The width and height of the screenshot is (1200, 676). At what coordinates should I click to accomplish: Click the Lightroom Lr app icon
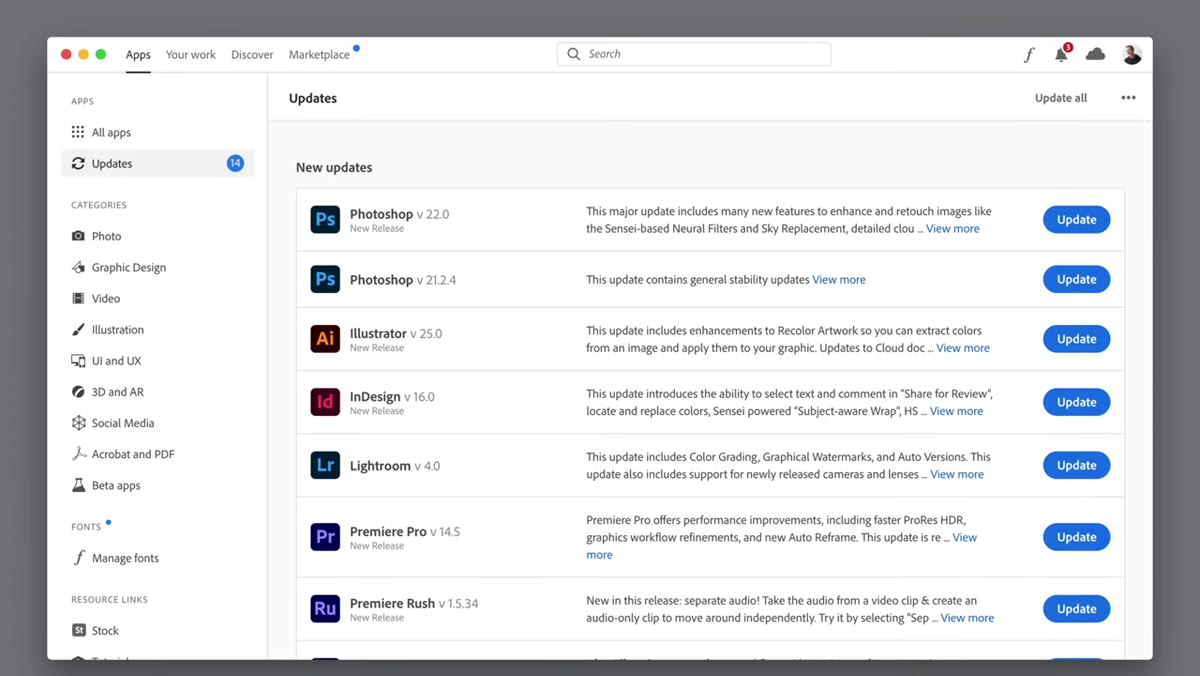tap(325, 465)
